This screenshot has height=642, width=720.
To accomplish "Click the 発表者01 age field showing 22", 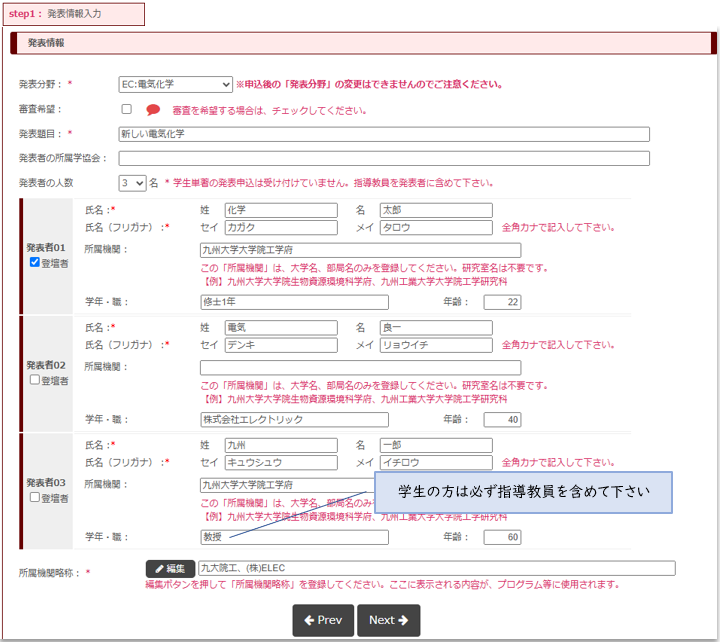I will click(502, 302).
